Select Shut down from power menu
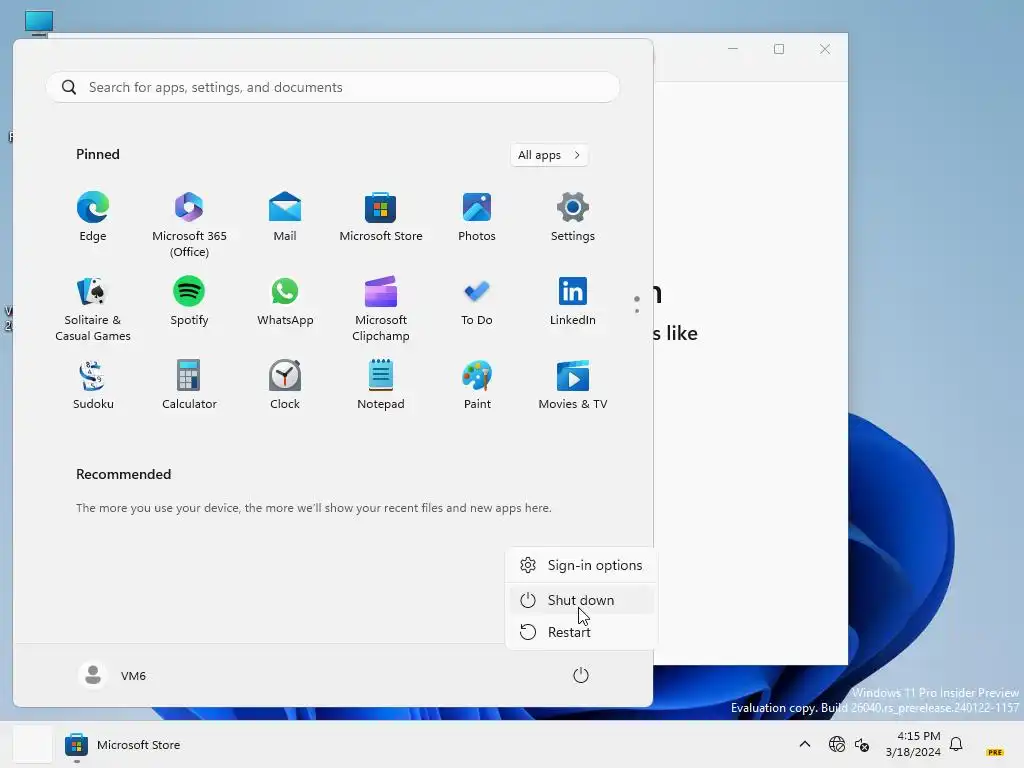 click(x=581, y=600)
